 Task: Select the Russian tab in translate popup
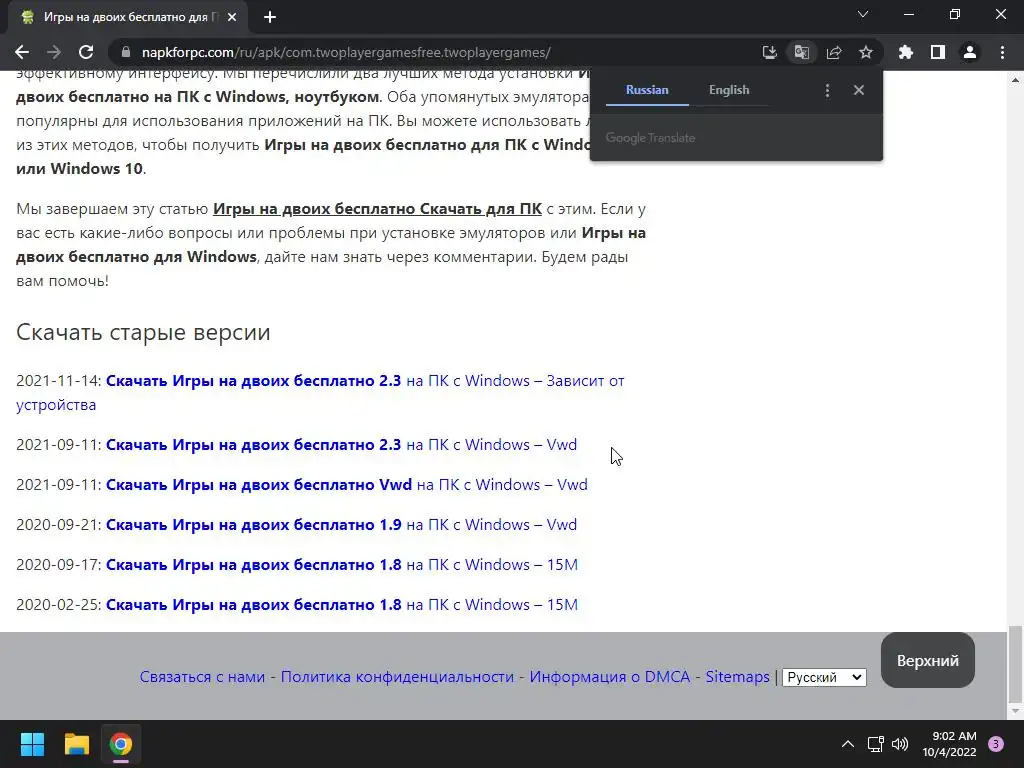[647, 90]
